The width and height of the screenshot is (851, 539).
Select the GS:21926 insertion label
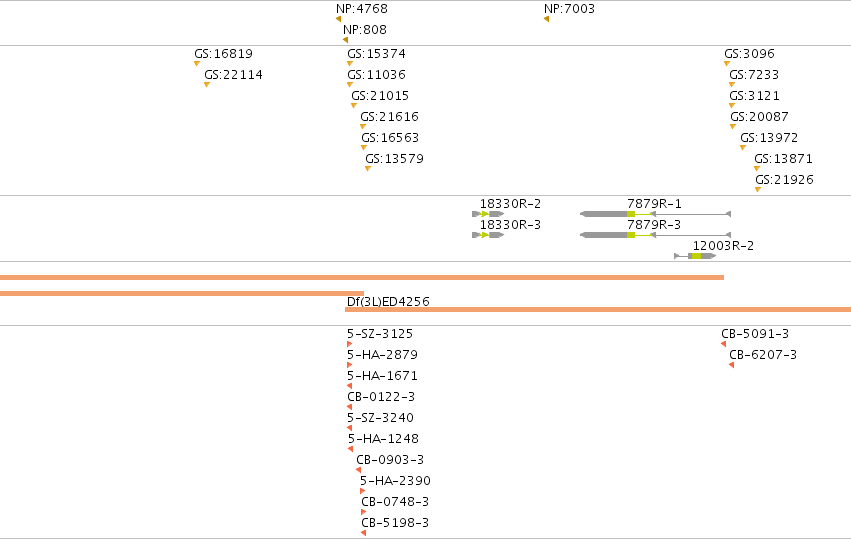tap(785, 180)
